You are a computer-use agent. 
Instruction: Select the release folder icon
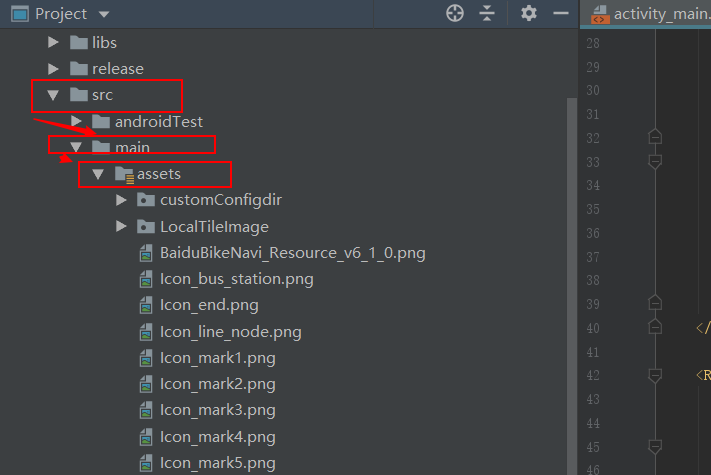(79, 69)
